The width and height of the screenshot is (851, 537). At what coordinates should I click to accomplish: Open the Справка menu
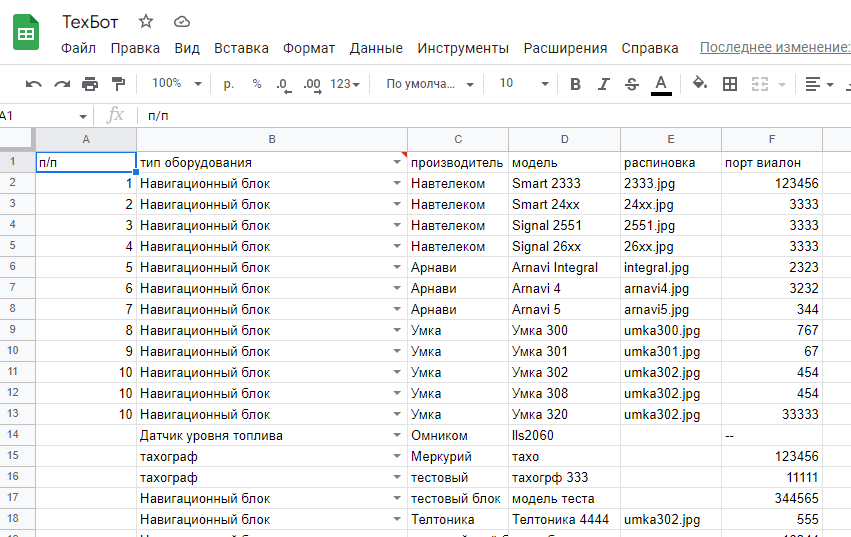650,48
